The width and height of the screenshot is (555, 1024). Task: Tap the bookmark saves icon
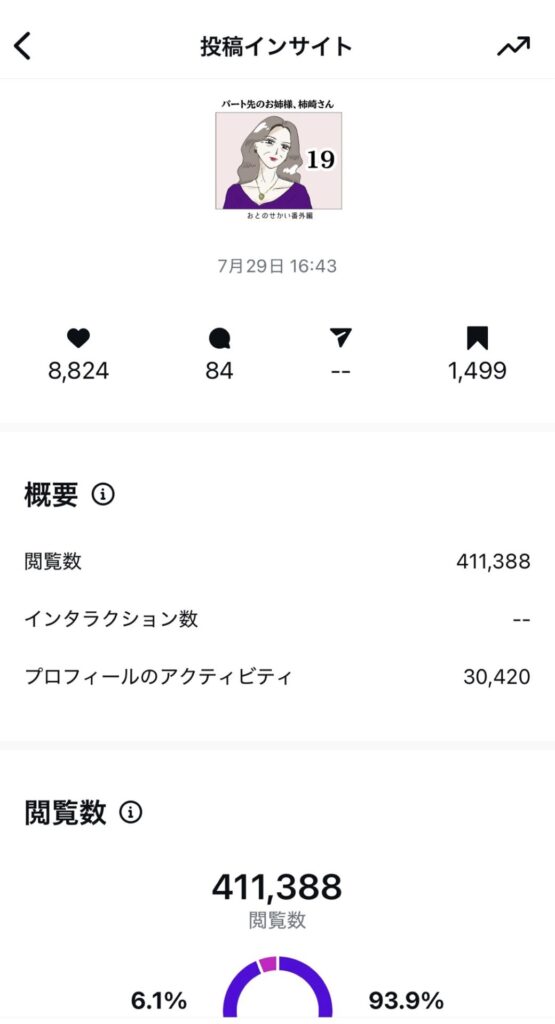point(477,338)
